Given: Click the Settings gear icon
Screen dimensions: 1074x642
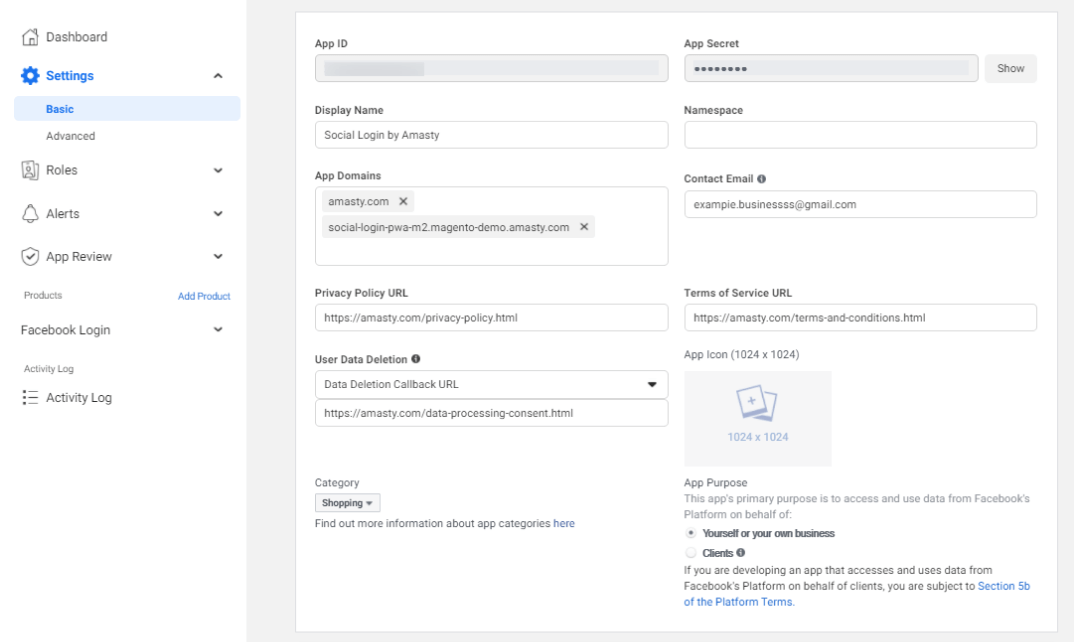Looking at the screenshot, I should [30, 75].
